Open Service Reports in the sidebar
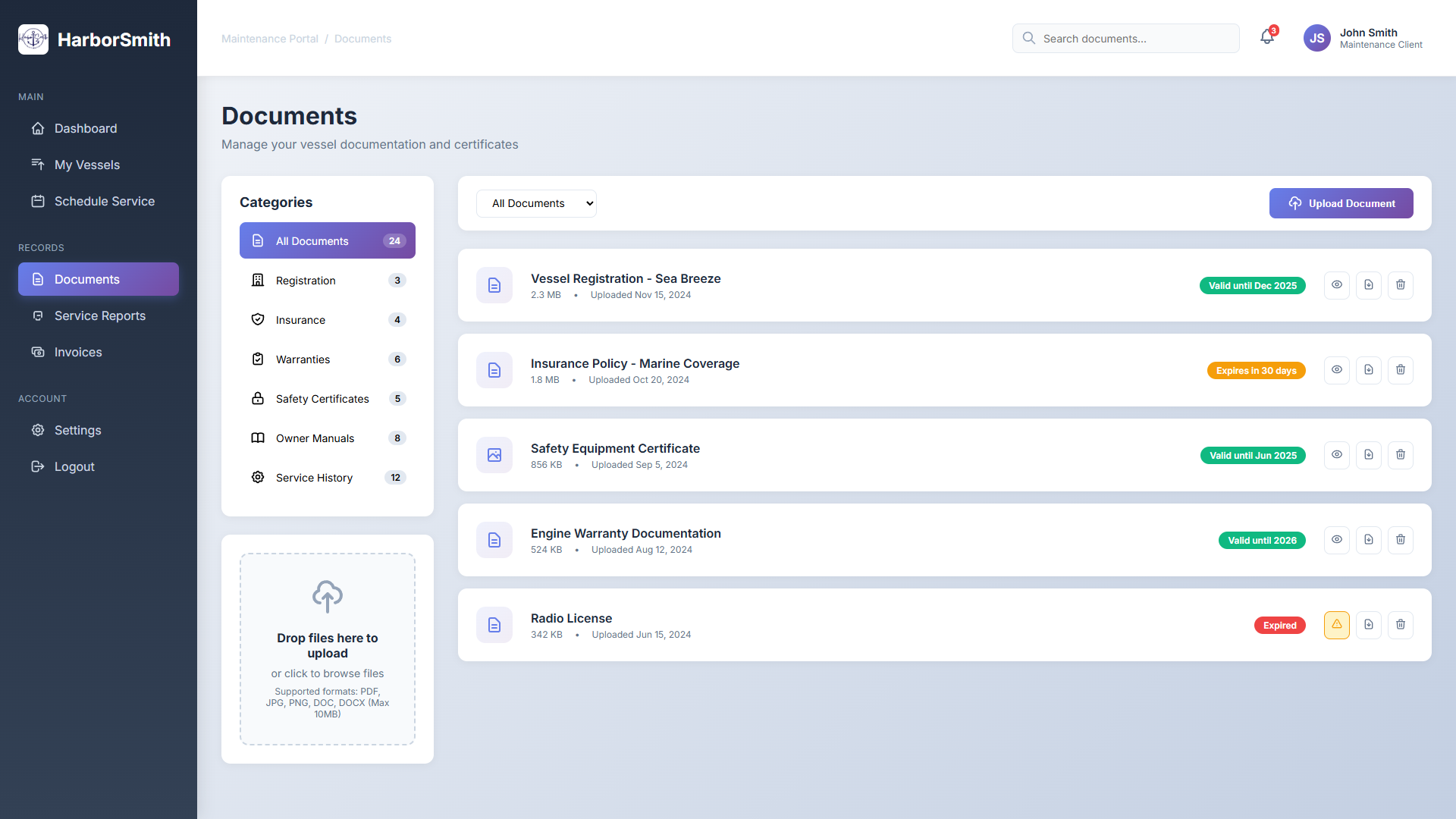Screen dimensions: 1456x819 point(99,315)
